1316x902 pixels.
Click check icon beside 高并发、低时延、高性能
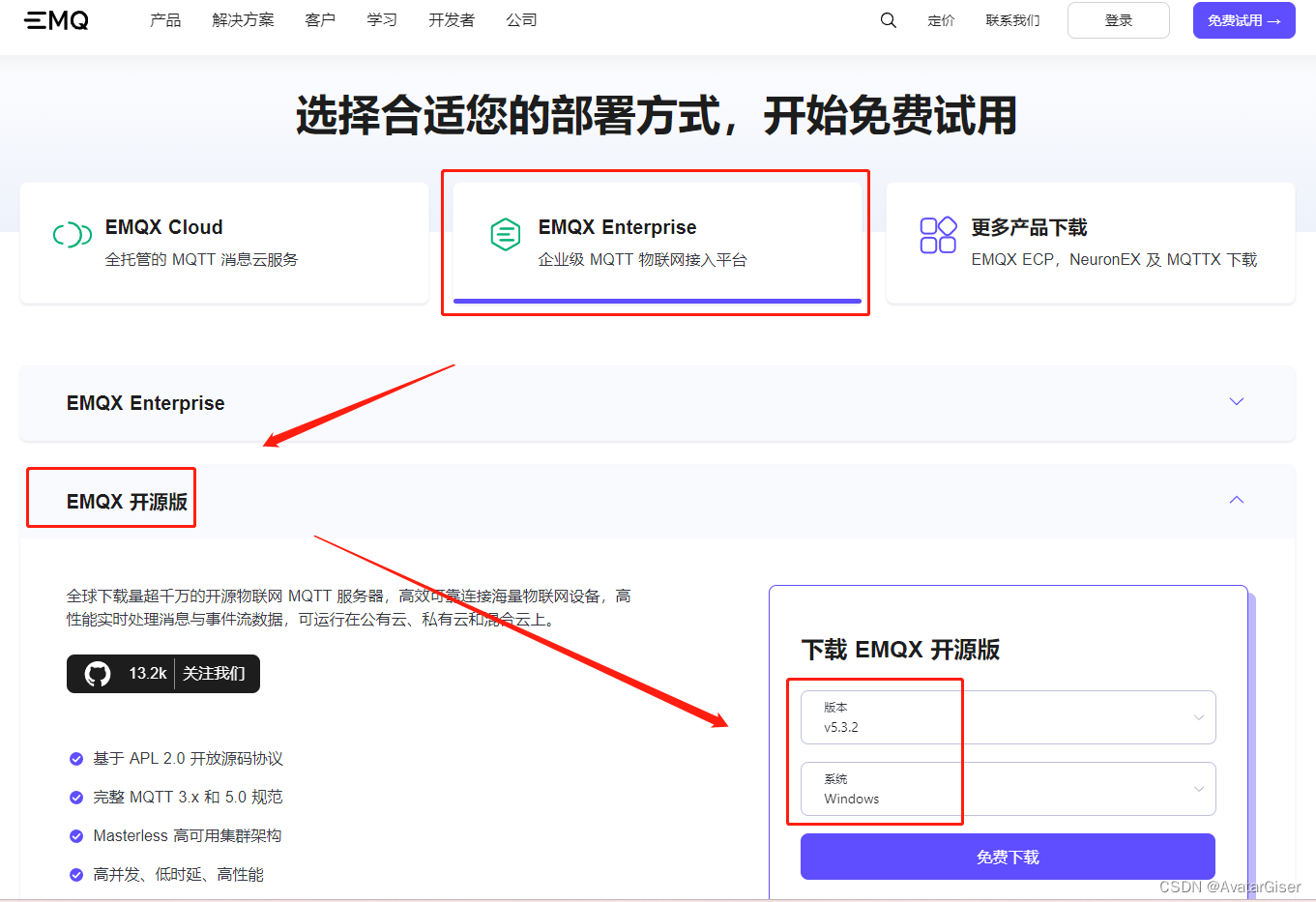point(76,875)
